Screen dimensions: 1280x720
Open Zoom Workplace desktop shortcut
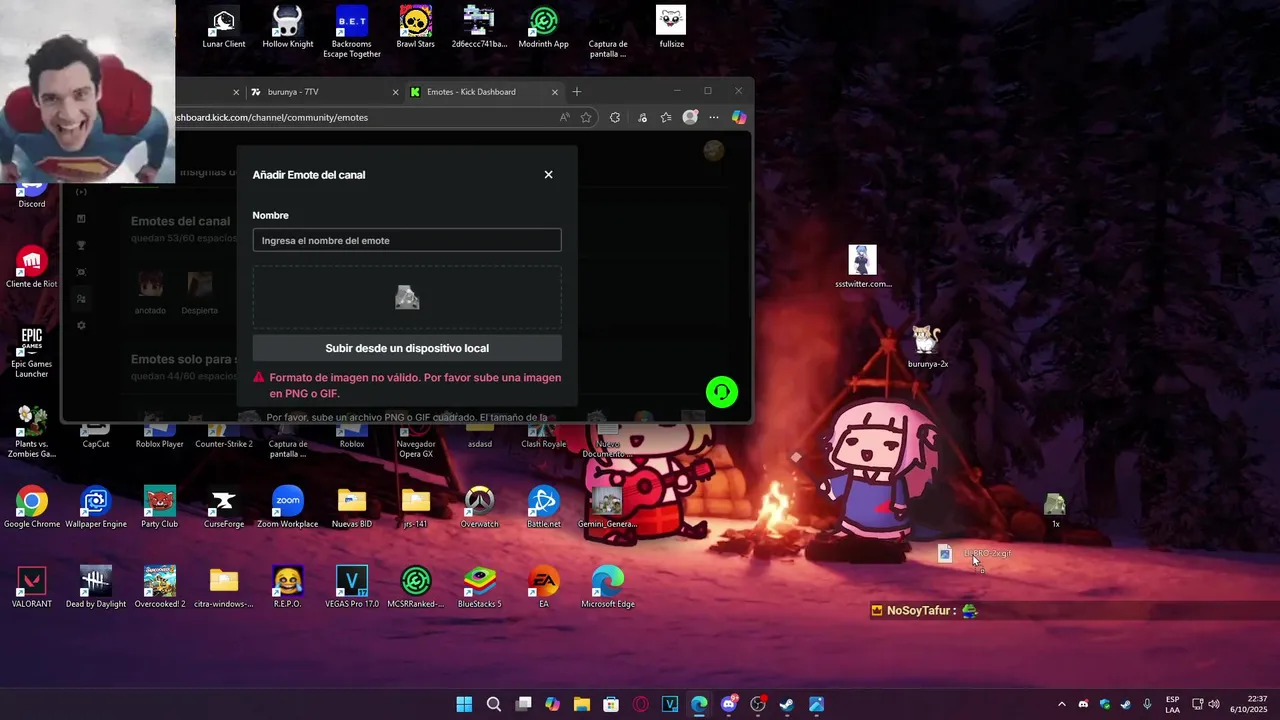pos(288,507)
